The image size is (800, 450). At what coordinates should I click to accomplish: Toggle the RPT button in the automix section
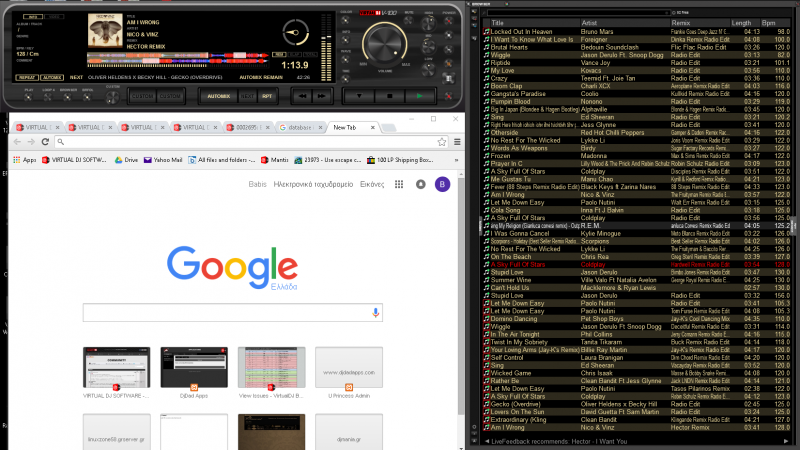pos(267,96)
